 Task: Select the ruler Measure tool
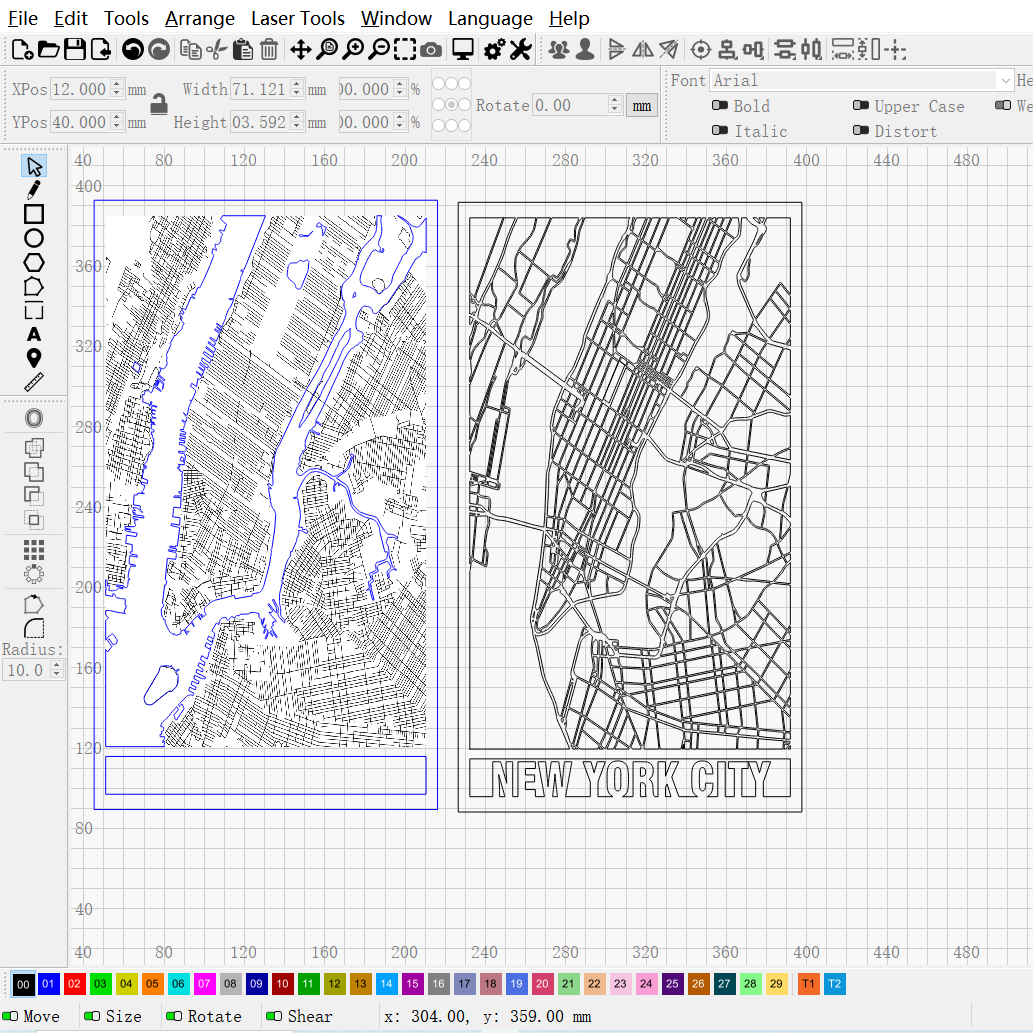pyautogui.click(x=33, y=382)
